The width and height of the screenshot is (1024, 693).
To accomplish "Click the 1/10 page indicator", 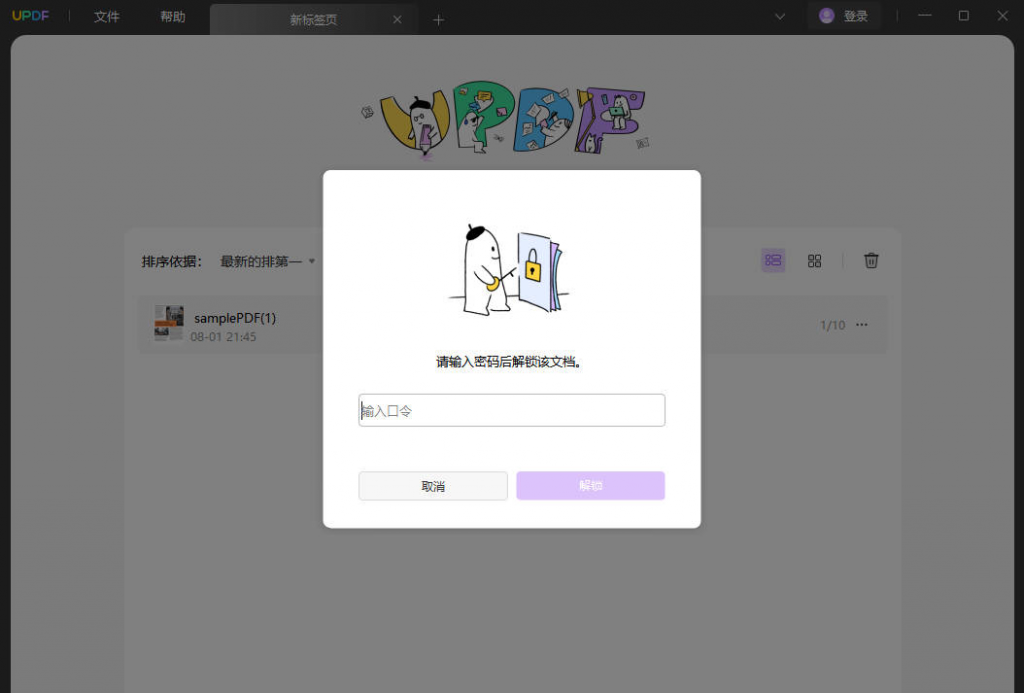I will 833,325.
